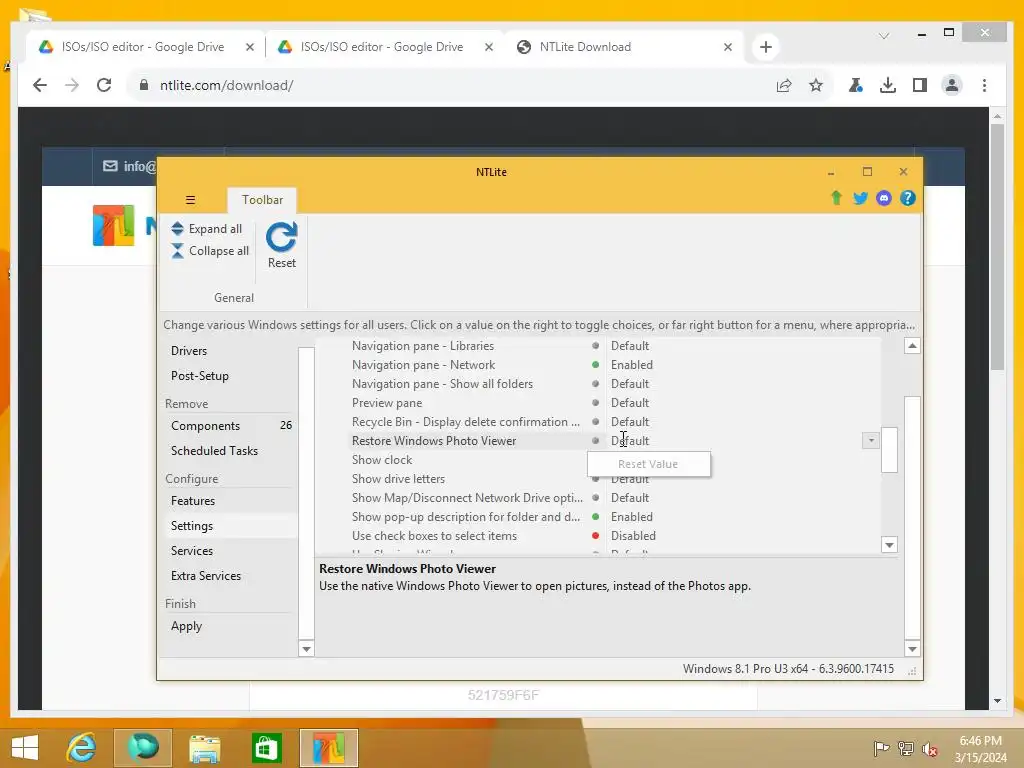Toggle Use check boxes Disabled value
This screenshot has height=768, width=1024.
(633, 536)
